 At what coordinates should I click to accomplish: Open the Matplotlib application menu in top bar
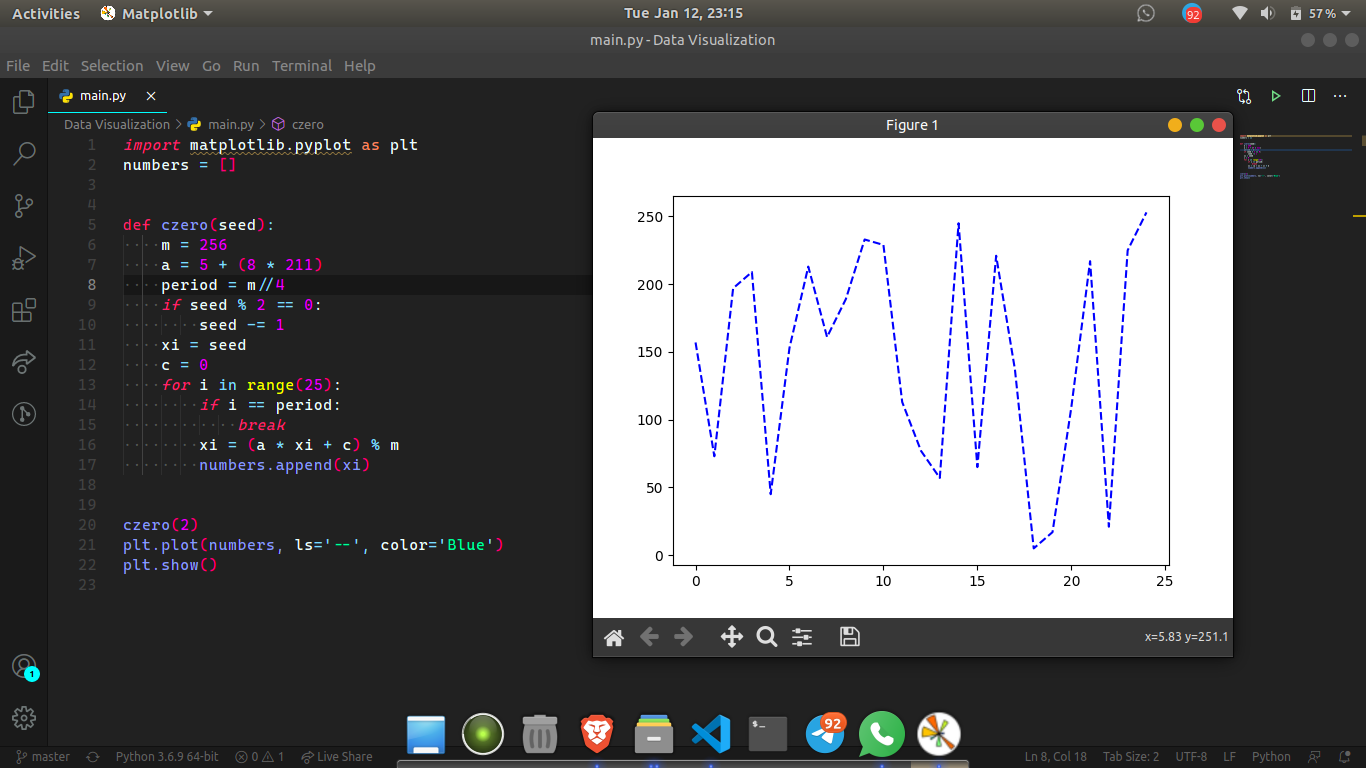pos(157,14)
